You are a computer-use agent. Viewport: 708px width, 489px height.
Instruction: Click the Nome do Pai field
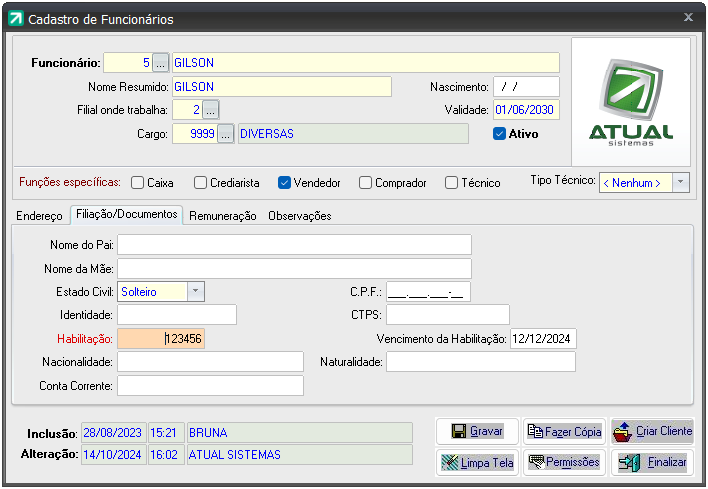[294, 245]
